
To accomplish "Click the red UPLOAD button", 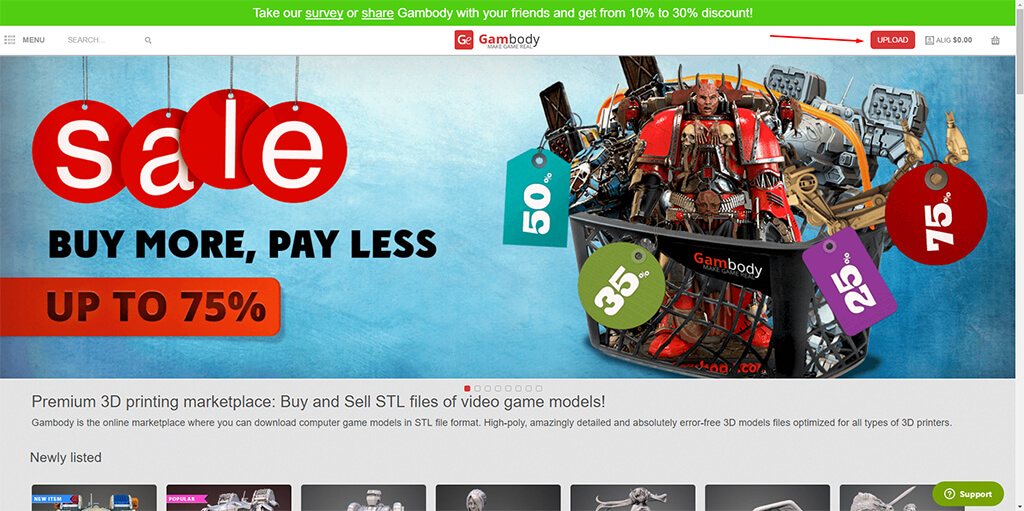I will [892, 40].
